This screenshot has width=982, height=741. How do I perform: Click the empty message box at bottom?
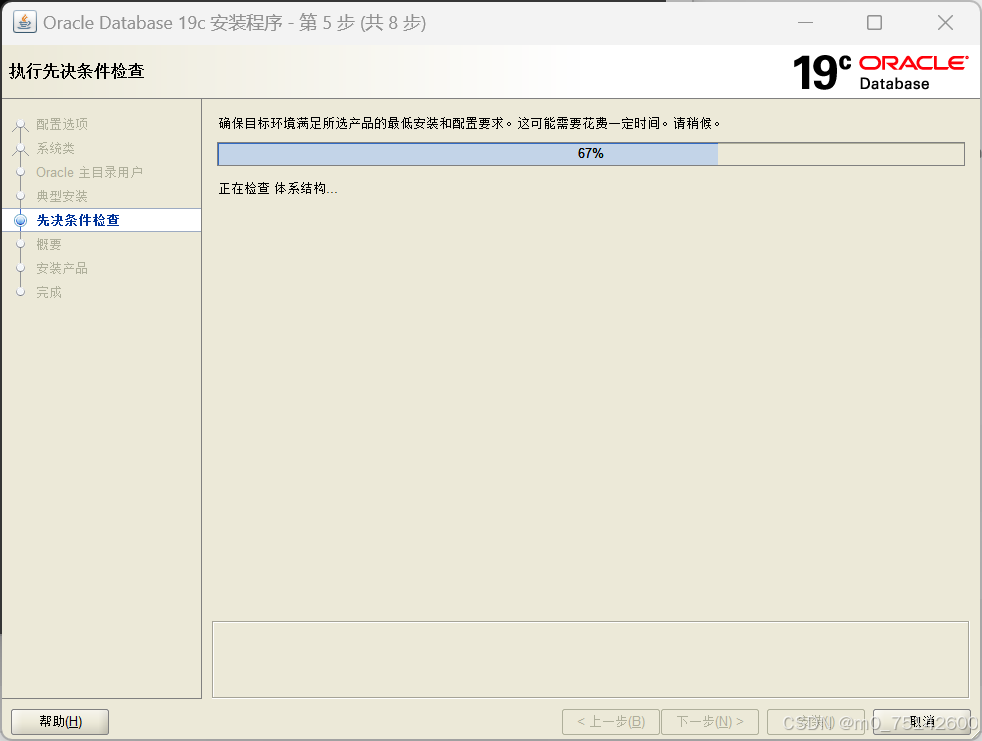590,660
